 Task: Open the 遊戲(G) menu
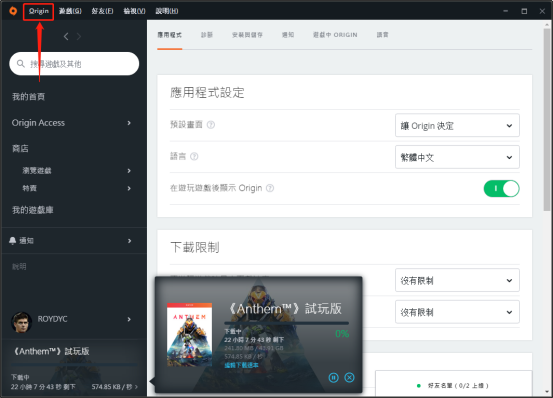pos(70,11)
